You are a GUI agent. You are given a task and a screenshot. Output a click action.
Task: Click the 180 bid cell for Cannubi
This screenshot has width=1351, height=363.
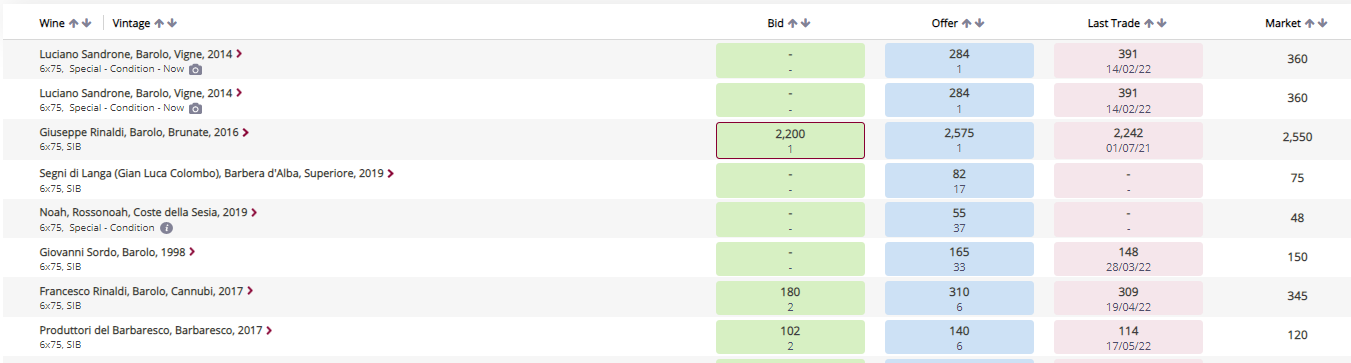[790, 299]
